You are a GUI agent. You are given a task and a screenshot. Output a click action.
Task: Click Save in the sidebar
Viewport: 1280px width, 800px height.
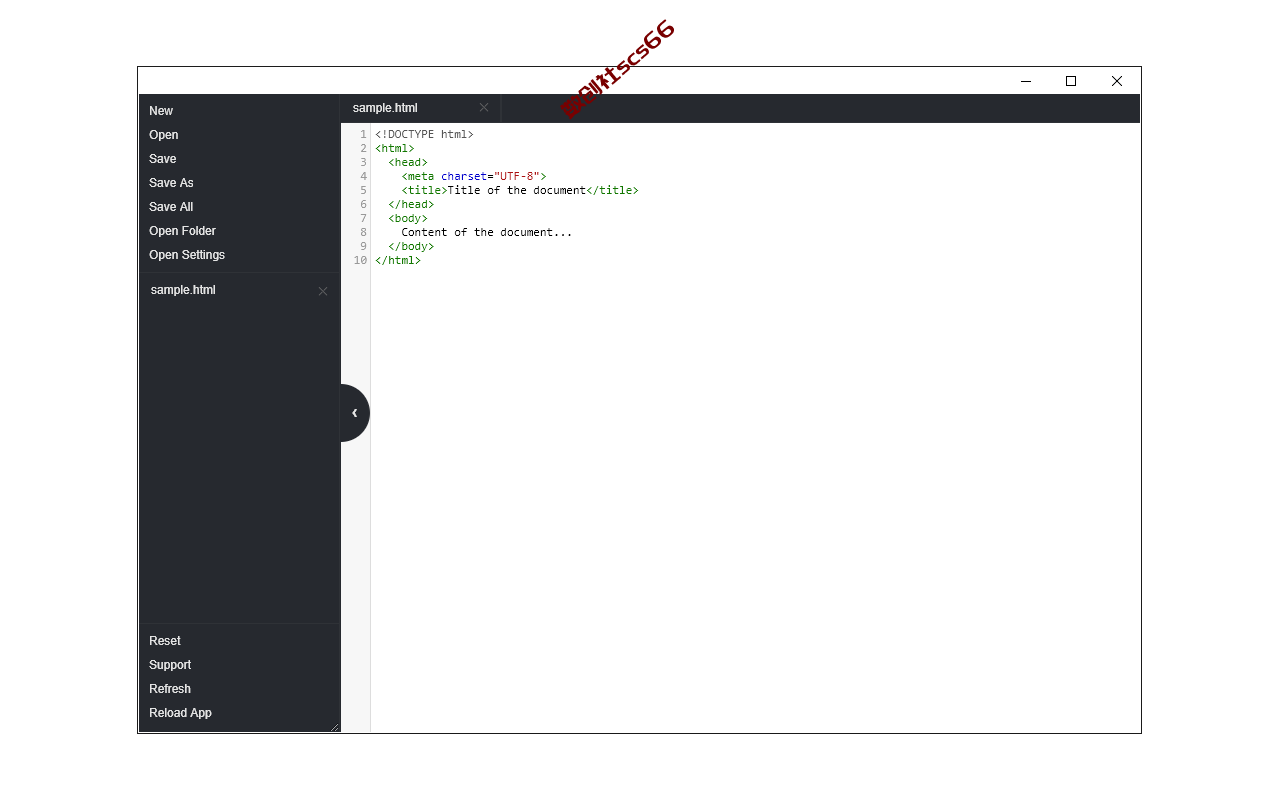pyautogui.click(x=163, y=159)
